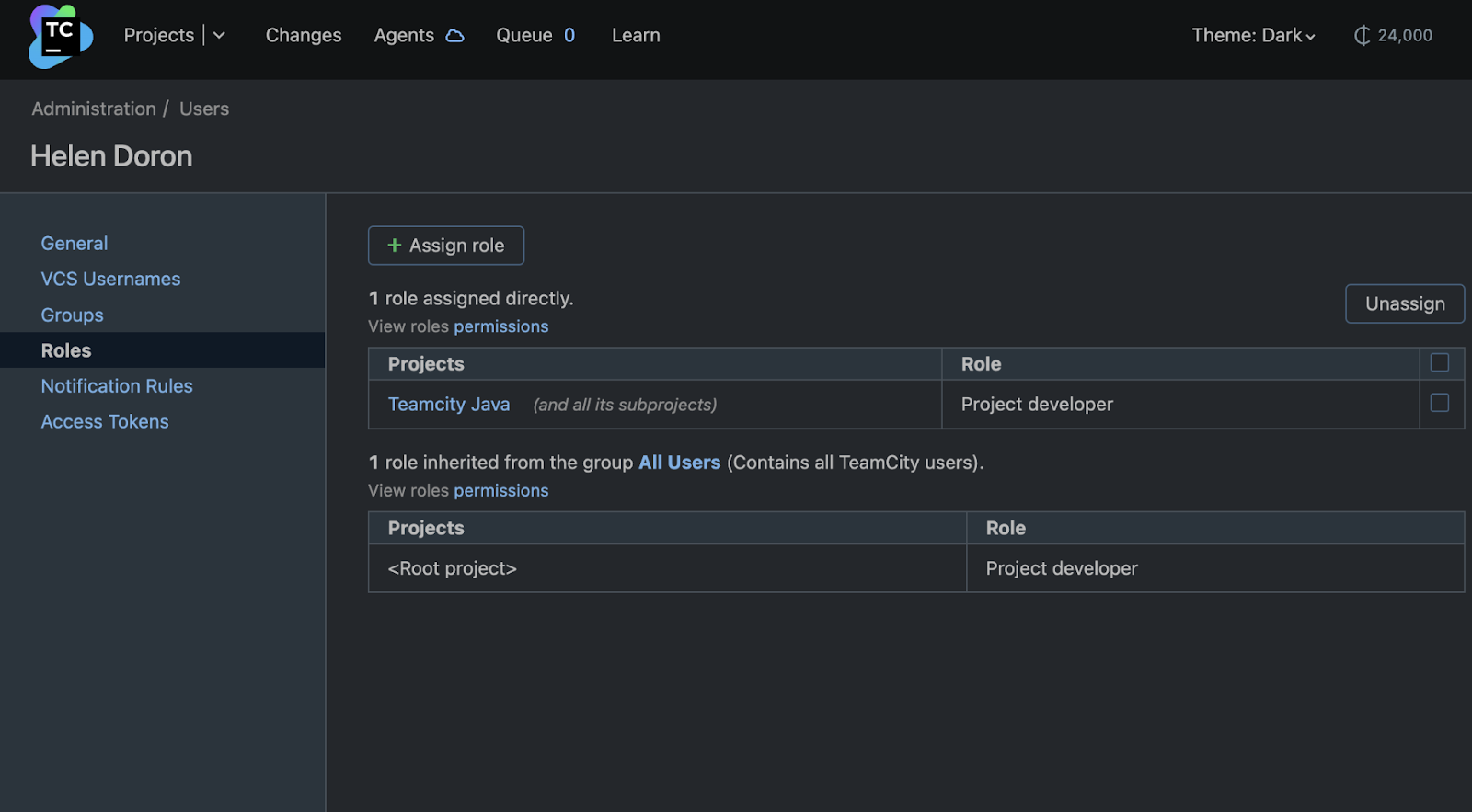
Task: Click the Assign role button
Action: [x=446, y=246]
